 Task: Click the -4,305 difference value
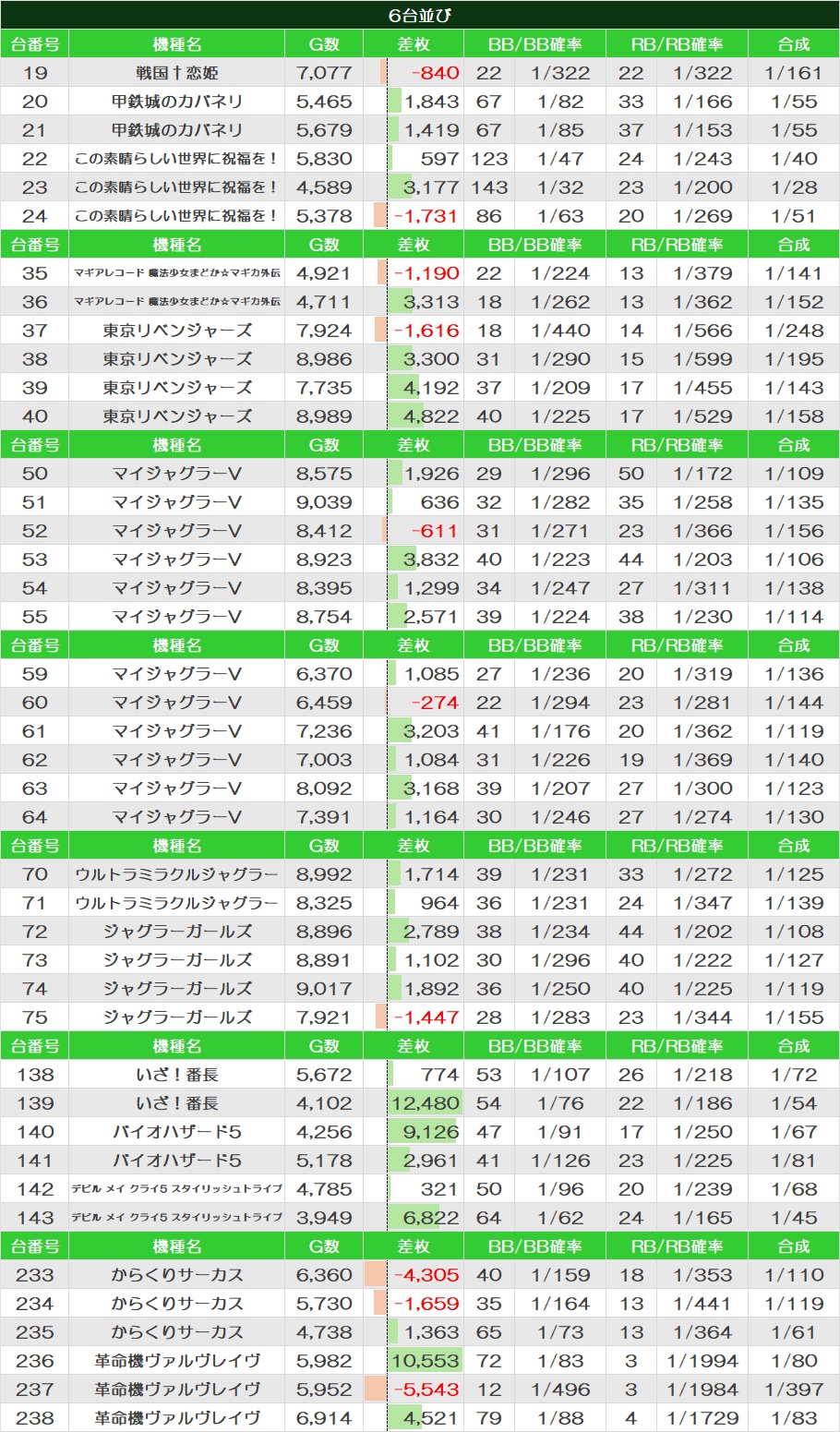pyautogui.click(x=426, y=1275)
